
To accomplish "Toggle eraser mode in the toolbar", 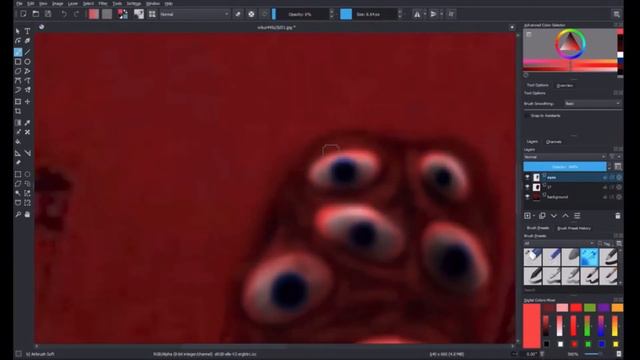I will (x=238, y=14).
